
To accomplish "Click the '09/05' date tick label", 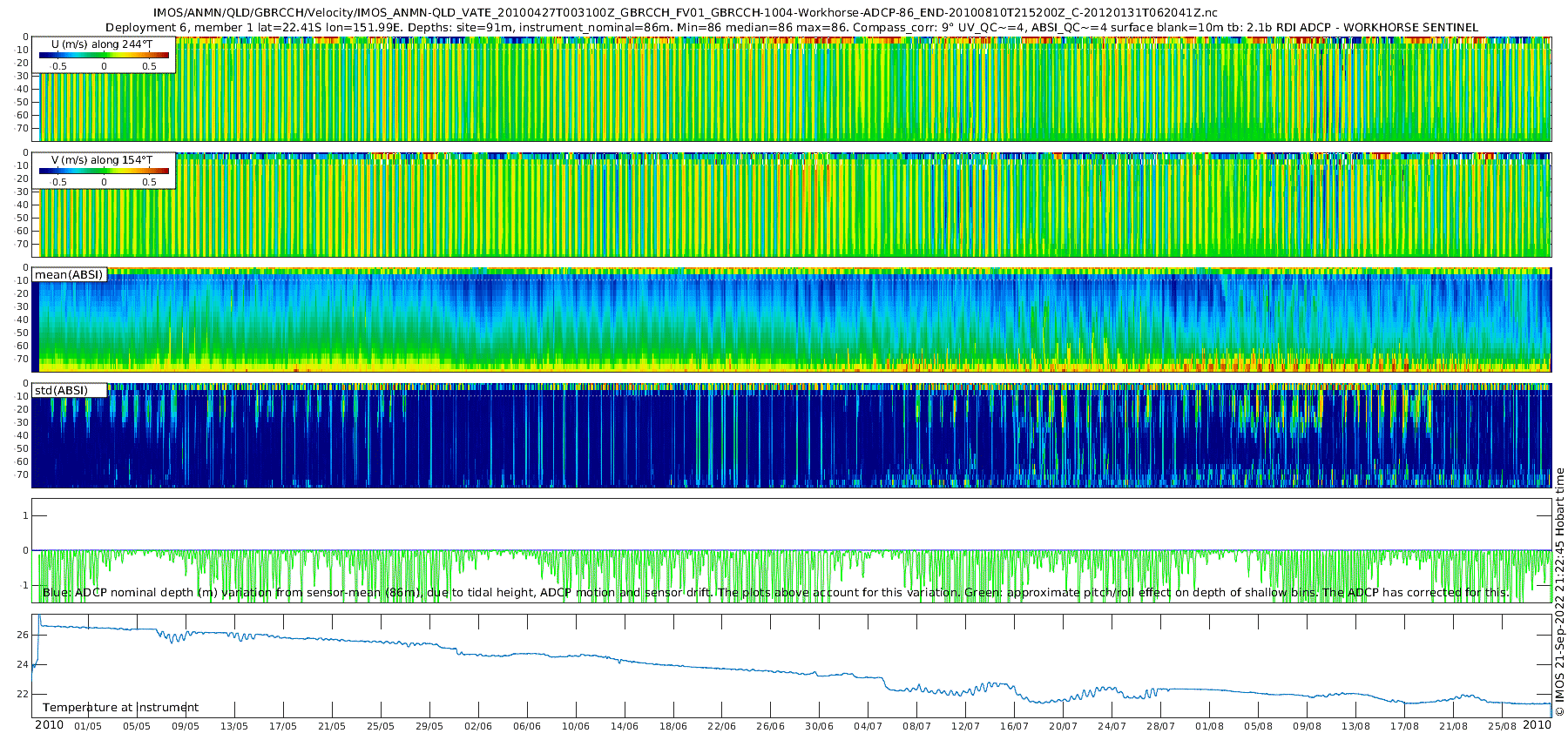I will click(x=186, y=726).
